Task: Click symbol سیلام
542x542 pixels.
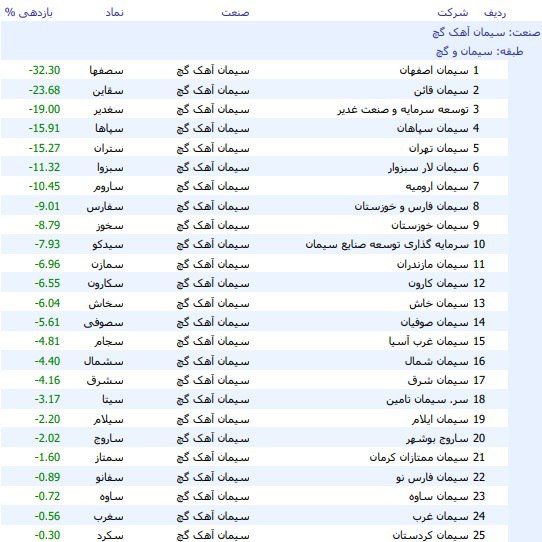Action: tap(109, 420)
